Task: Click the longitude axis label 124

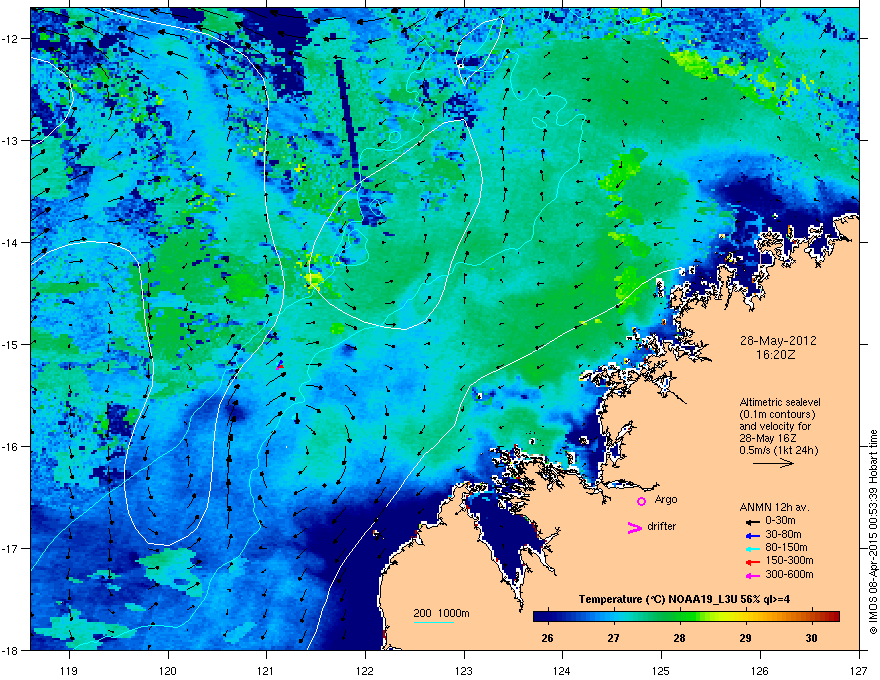Action: (562, 670)
